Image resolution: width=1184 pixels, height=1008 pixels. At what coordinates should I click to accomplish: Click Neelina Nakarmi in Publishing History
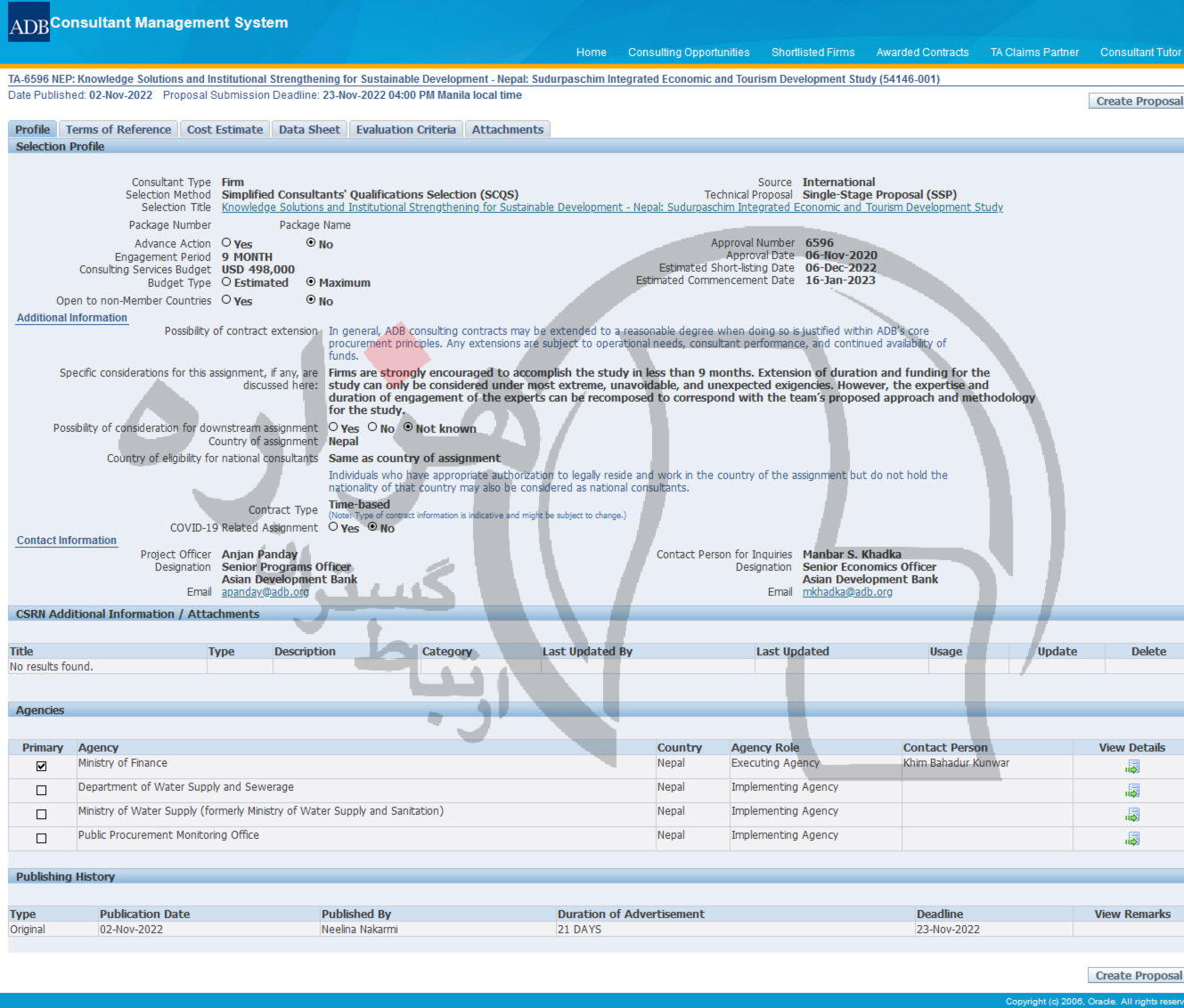360,930
